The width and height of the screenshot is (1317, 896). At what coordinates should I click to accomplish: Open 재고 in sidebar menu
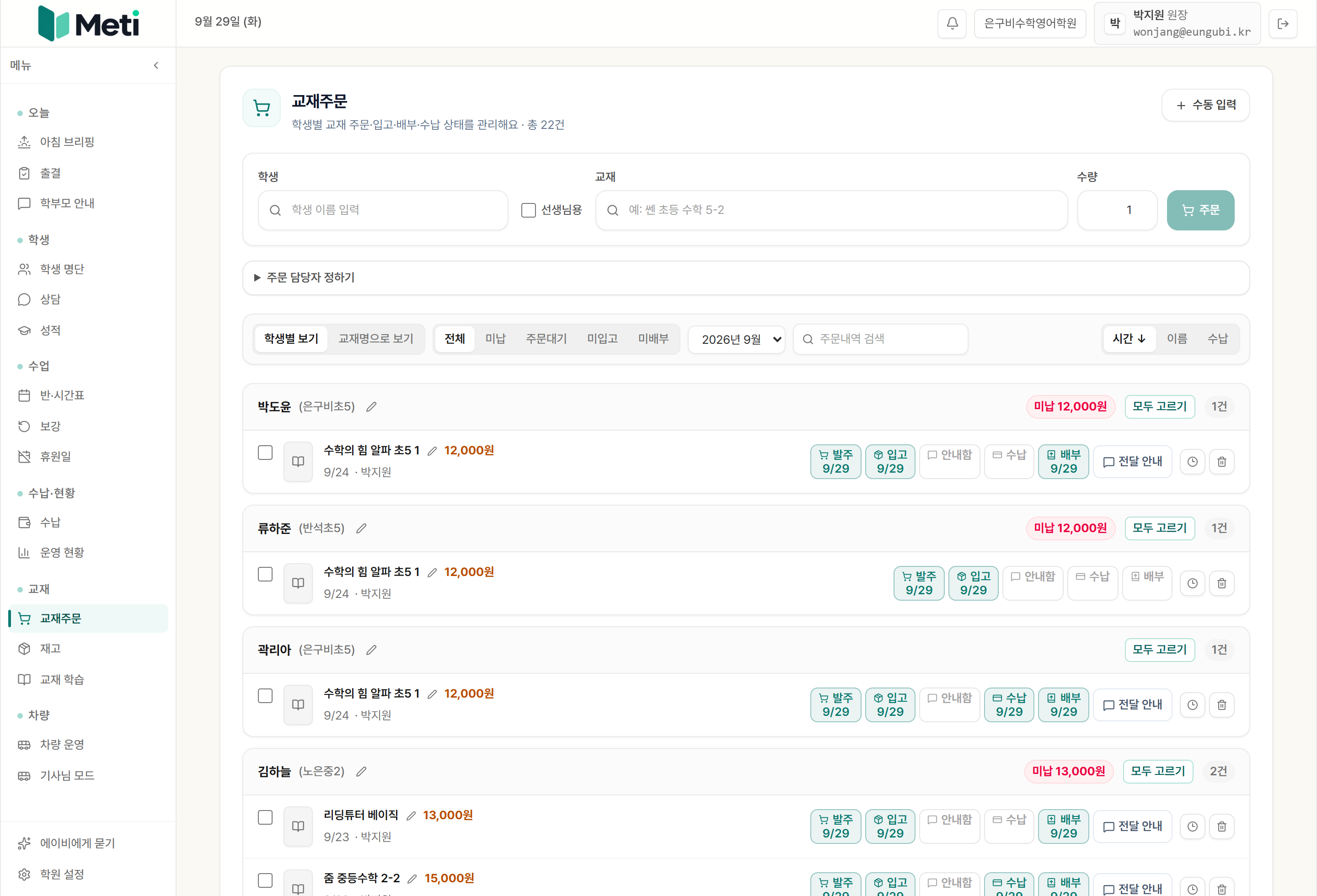(x=88, y=649)
